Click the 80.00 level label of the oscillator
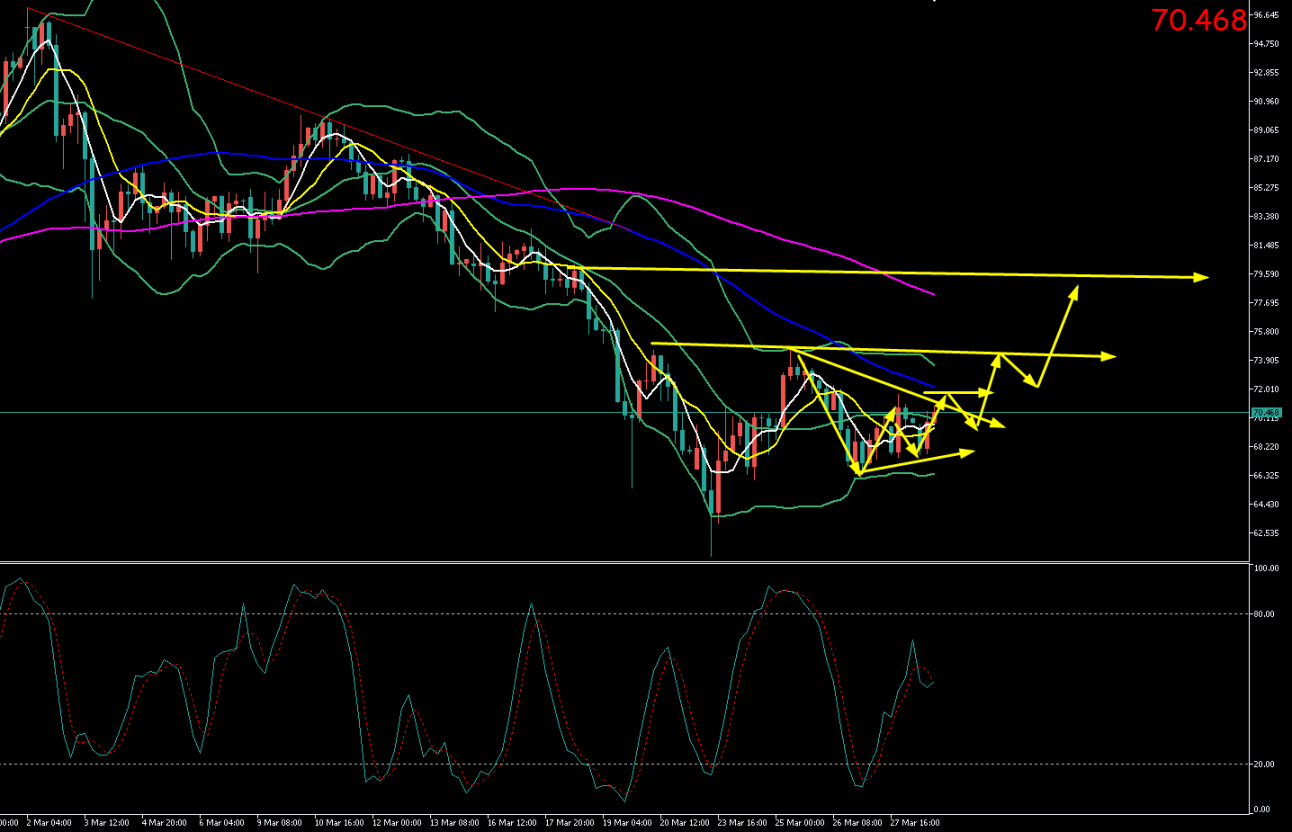Viewport: 1292px width, 832px height. 1264,614
